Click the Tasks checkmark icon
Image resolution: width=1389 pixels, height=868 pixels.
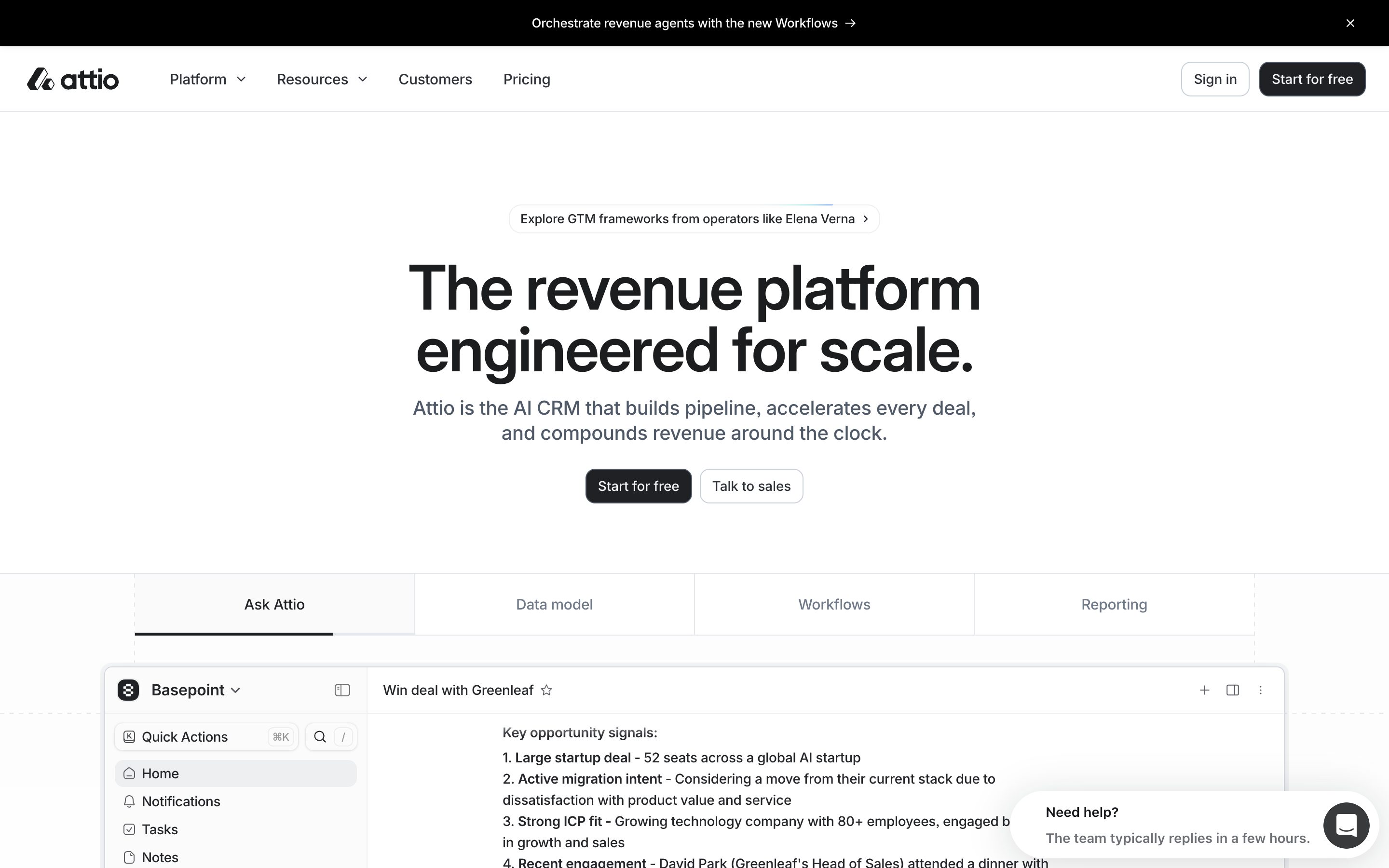pos(129,829)
